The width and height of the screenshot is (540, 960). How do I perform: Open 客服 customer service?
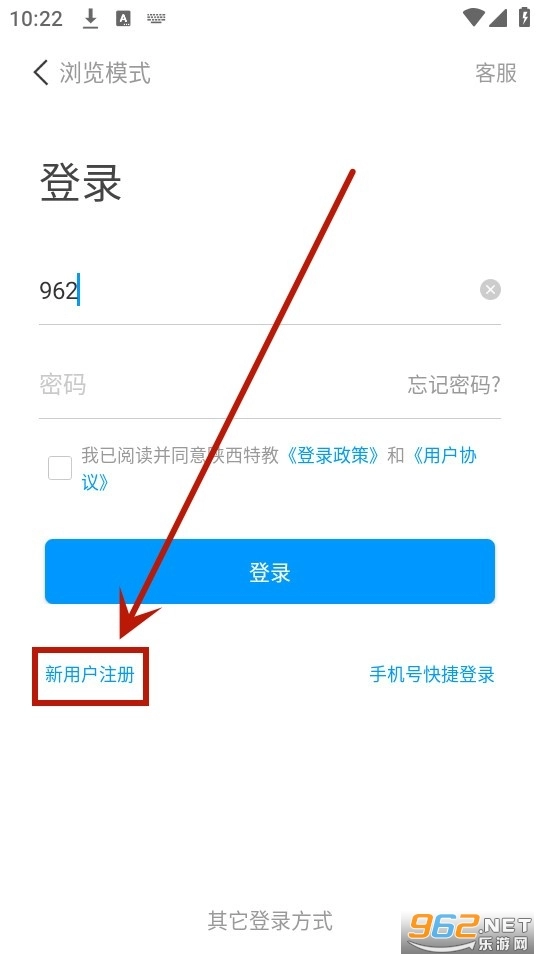tap(496, 73)
